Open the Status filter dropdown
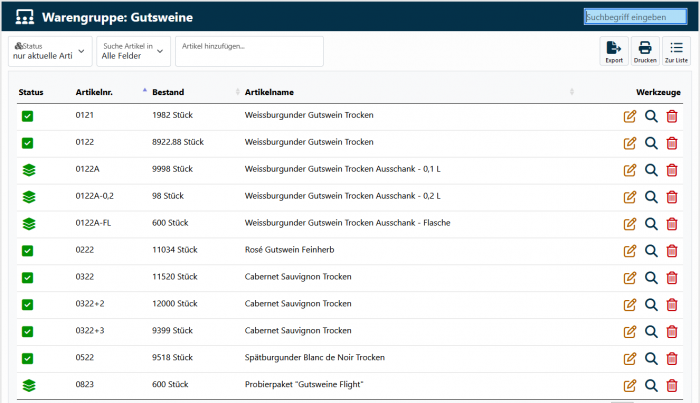Screen dimensions: 700x403 click(x=50, y=51)
